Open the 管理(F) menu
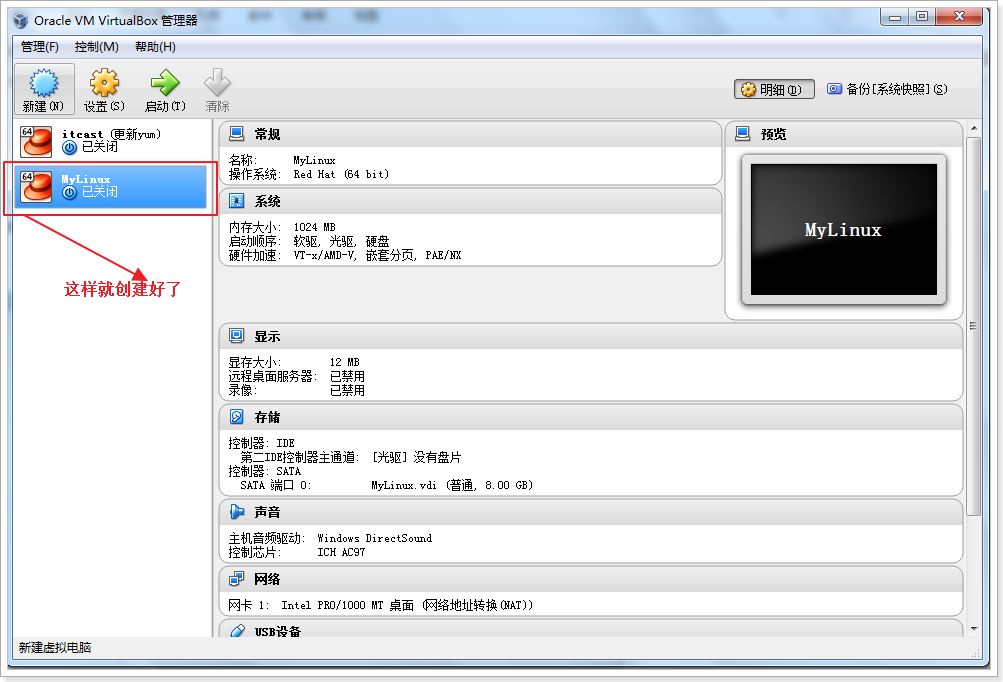Image resolution: width=1003 pixels, height=682 pixels. tap(40, 47)
